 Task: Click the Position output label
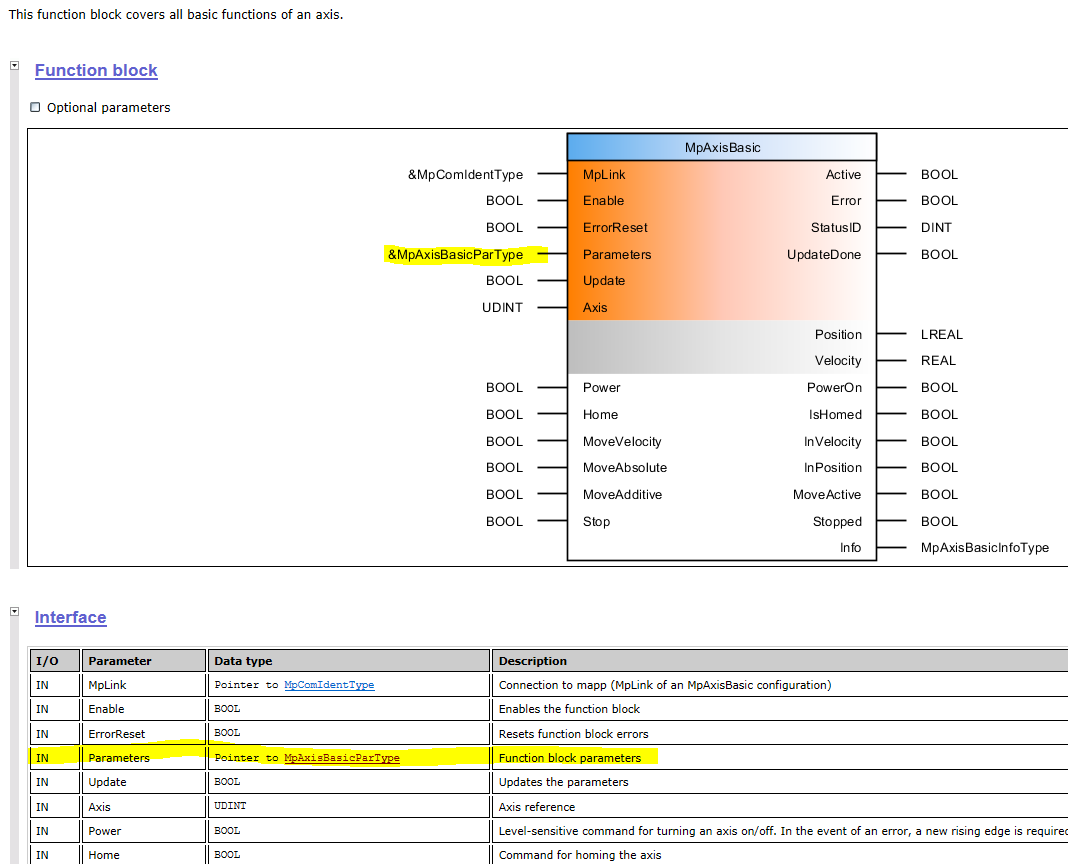tap(838, 335)
